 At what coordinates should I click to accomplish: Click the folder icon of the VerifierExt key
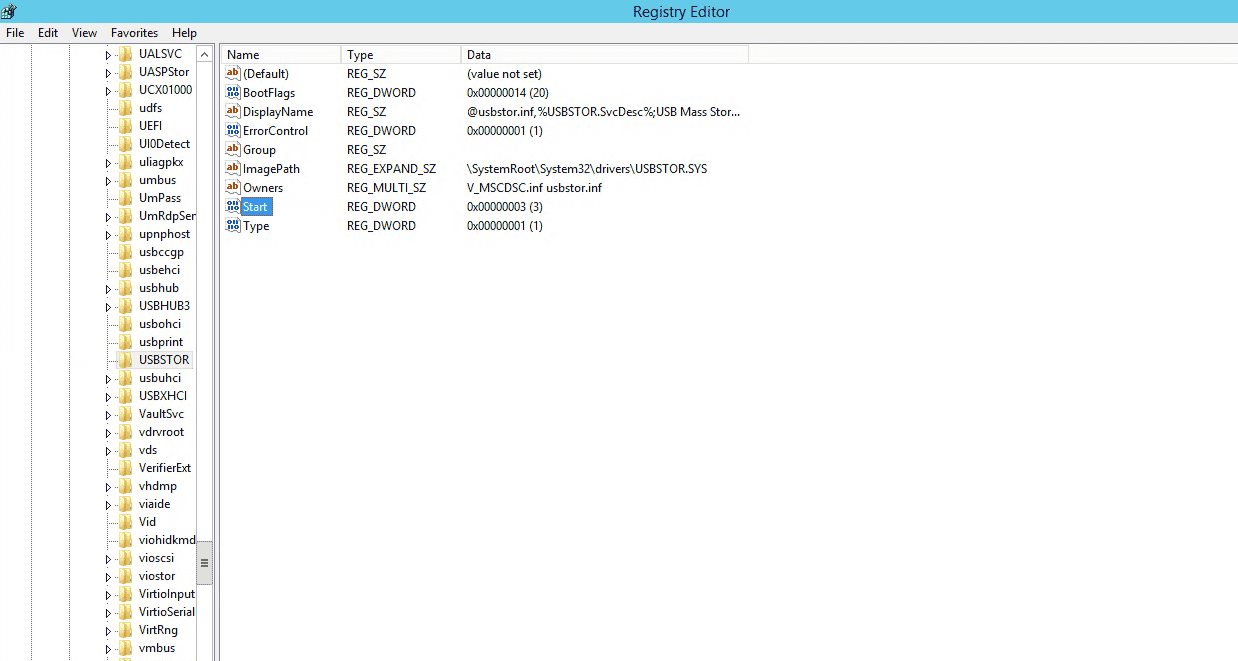tap(126, 468)
